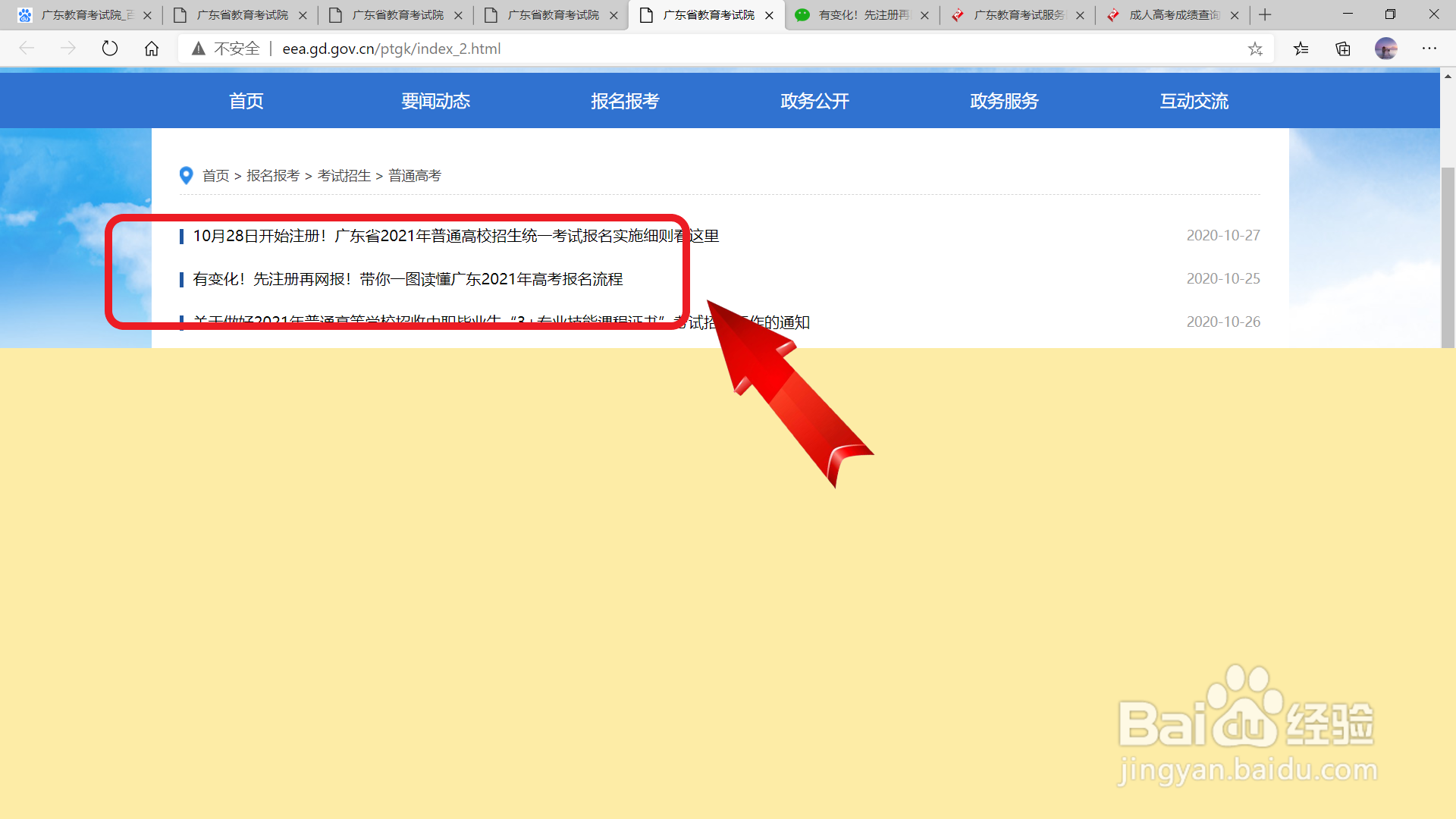Screen dimensions: 1456x819
Task: Open the favorites list icon
Action: coord(1301,49)
